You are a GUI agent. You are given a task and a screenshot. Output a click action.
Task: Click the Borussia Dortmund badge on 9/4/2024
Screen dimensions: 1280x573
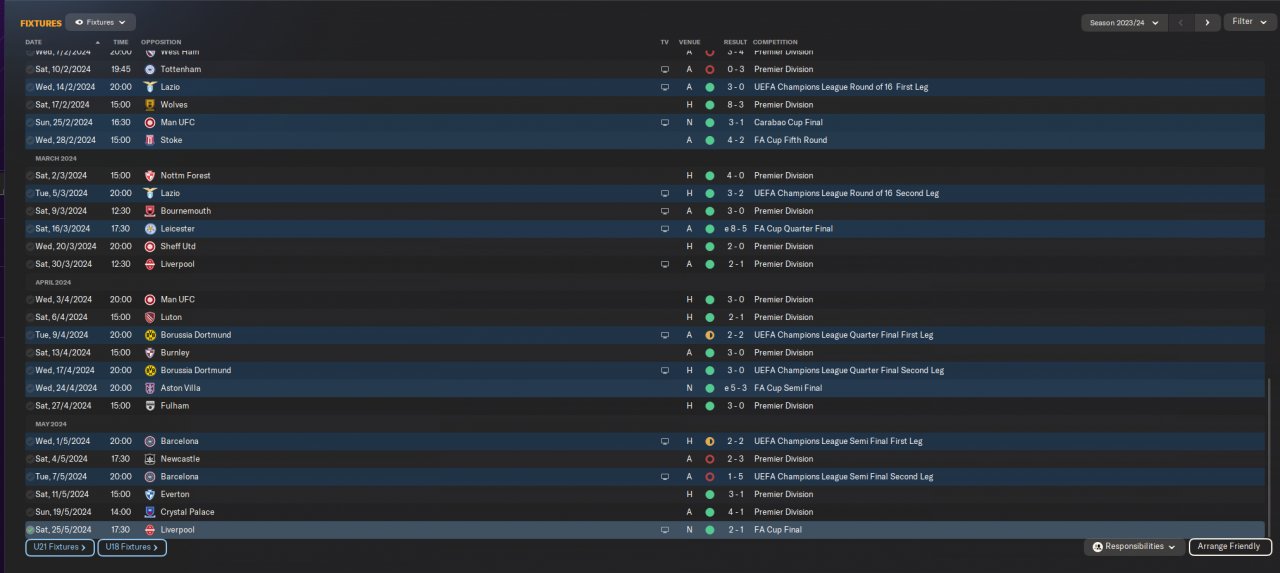(150, 335)
